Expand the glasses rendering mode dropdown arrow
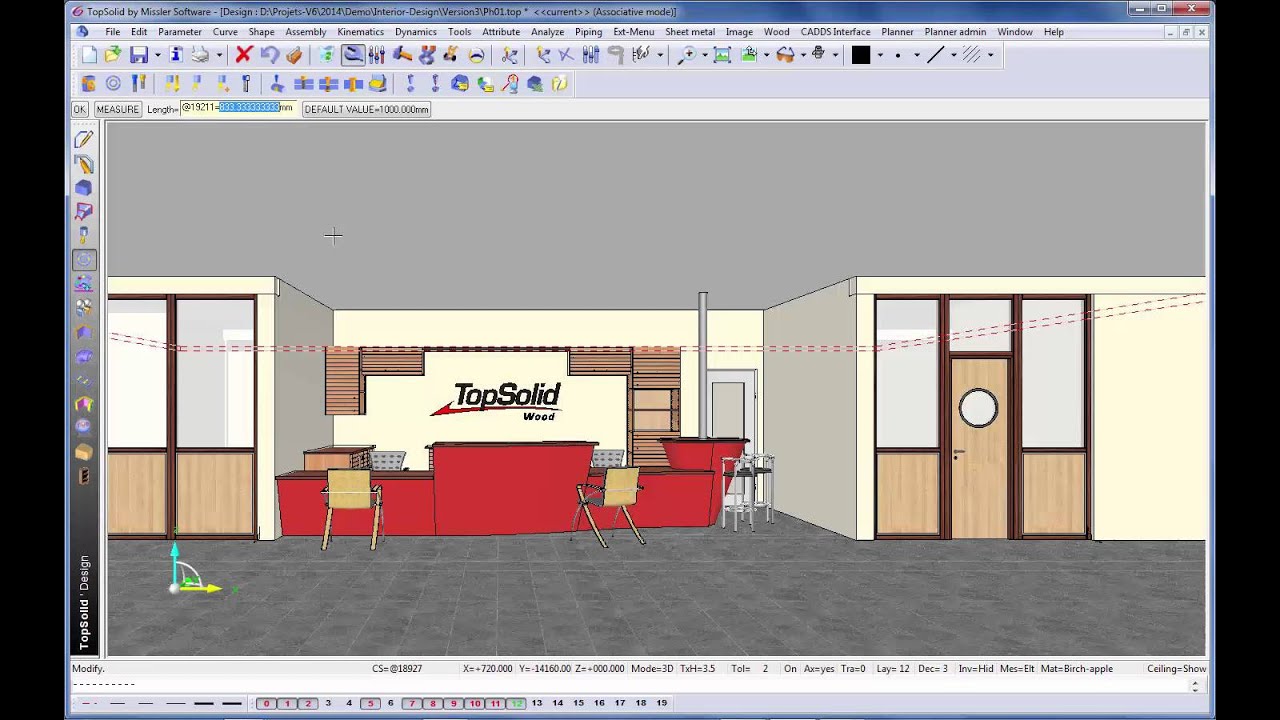1280x720 pixels. pyautogui.click(x=802, y=55)
